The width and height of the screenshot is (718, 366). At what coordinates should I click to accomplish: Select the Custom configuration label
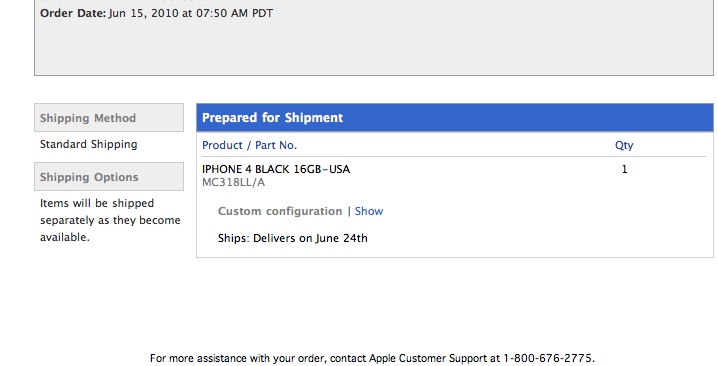point(280,211)
